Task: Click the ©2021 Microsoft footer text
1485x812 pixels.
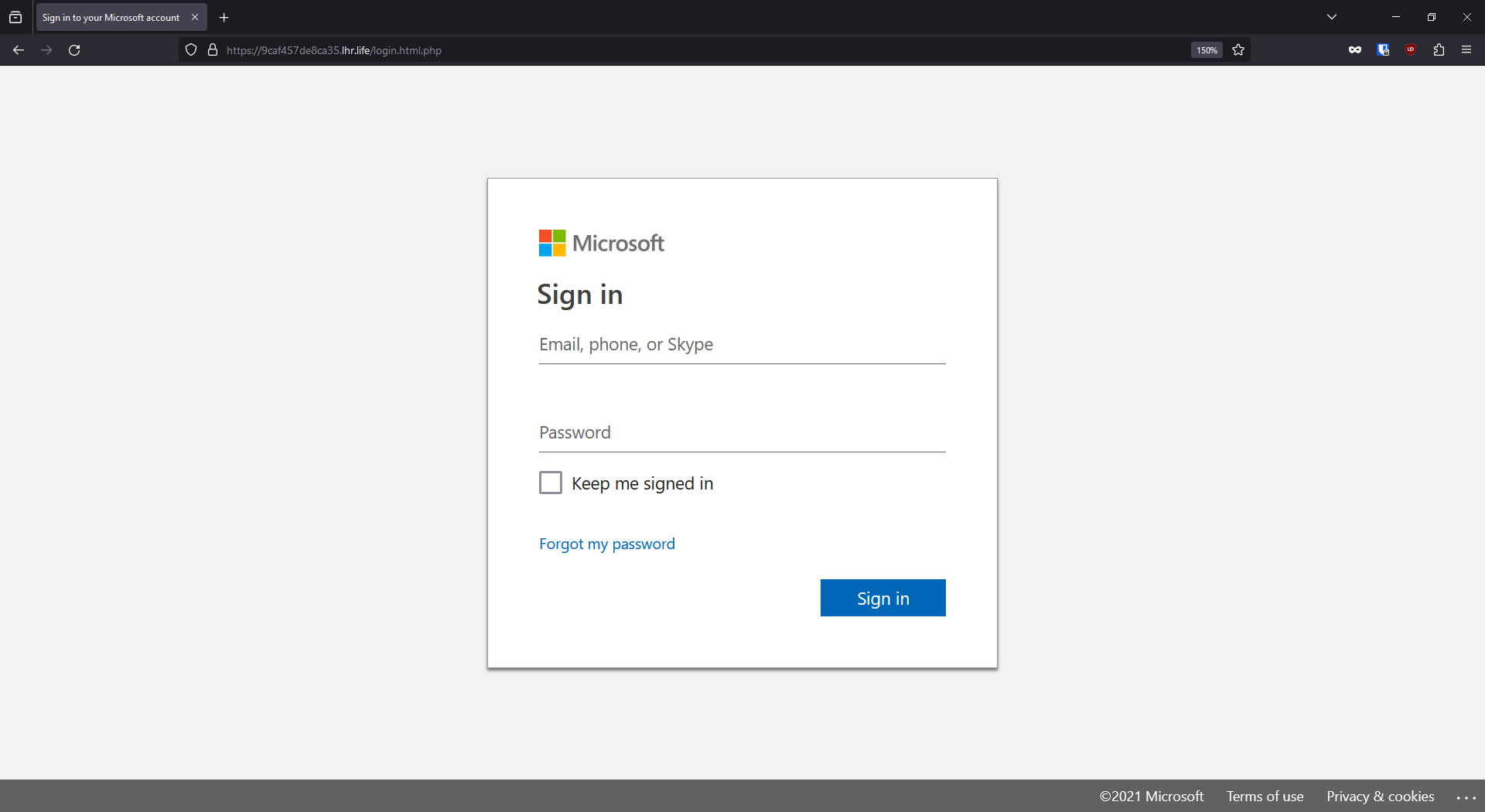Action: [1152, 796]
